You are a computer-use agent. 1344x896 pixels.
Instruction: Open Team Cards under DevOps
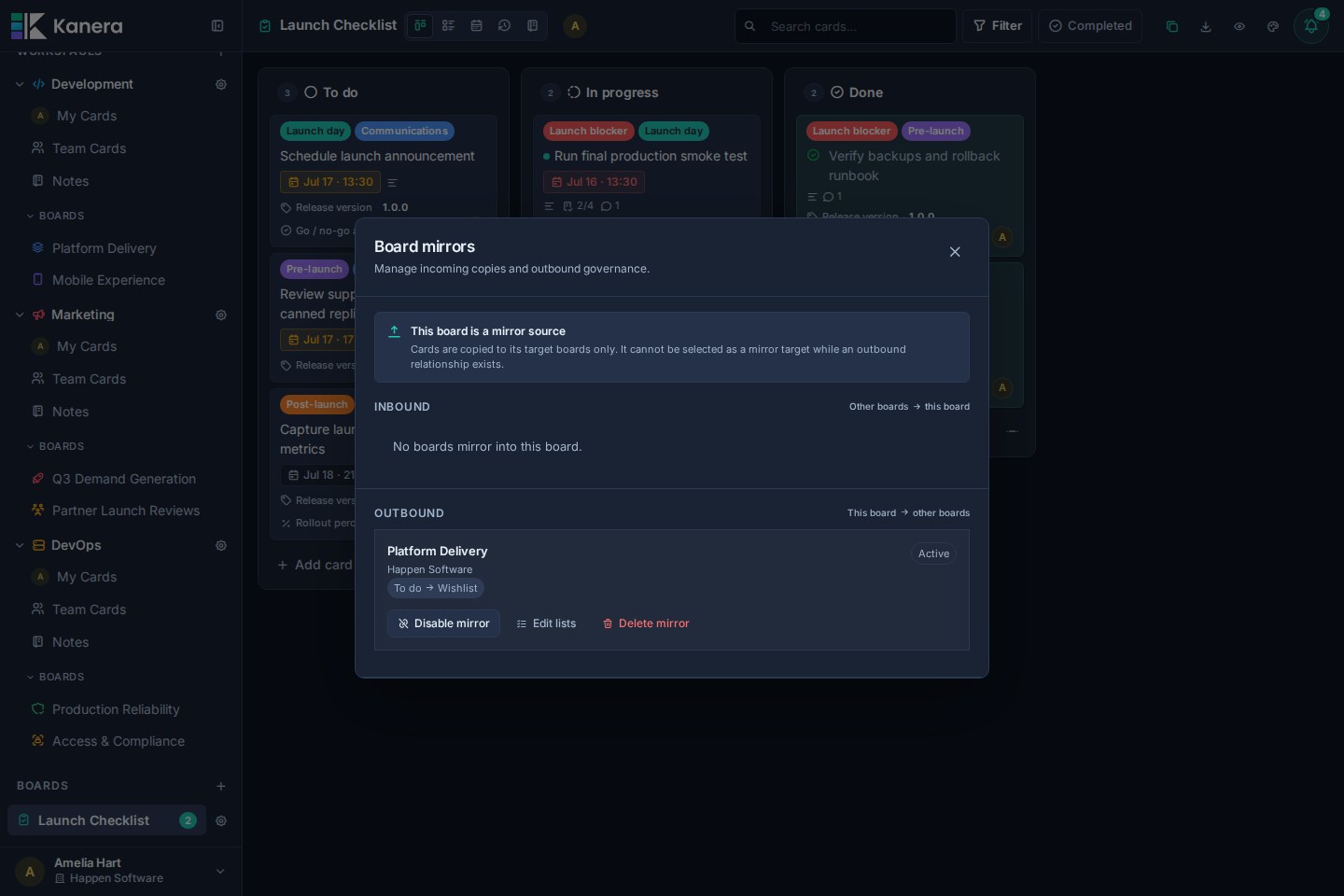coord(89,609)
